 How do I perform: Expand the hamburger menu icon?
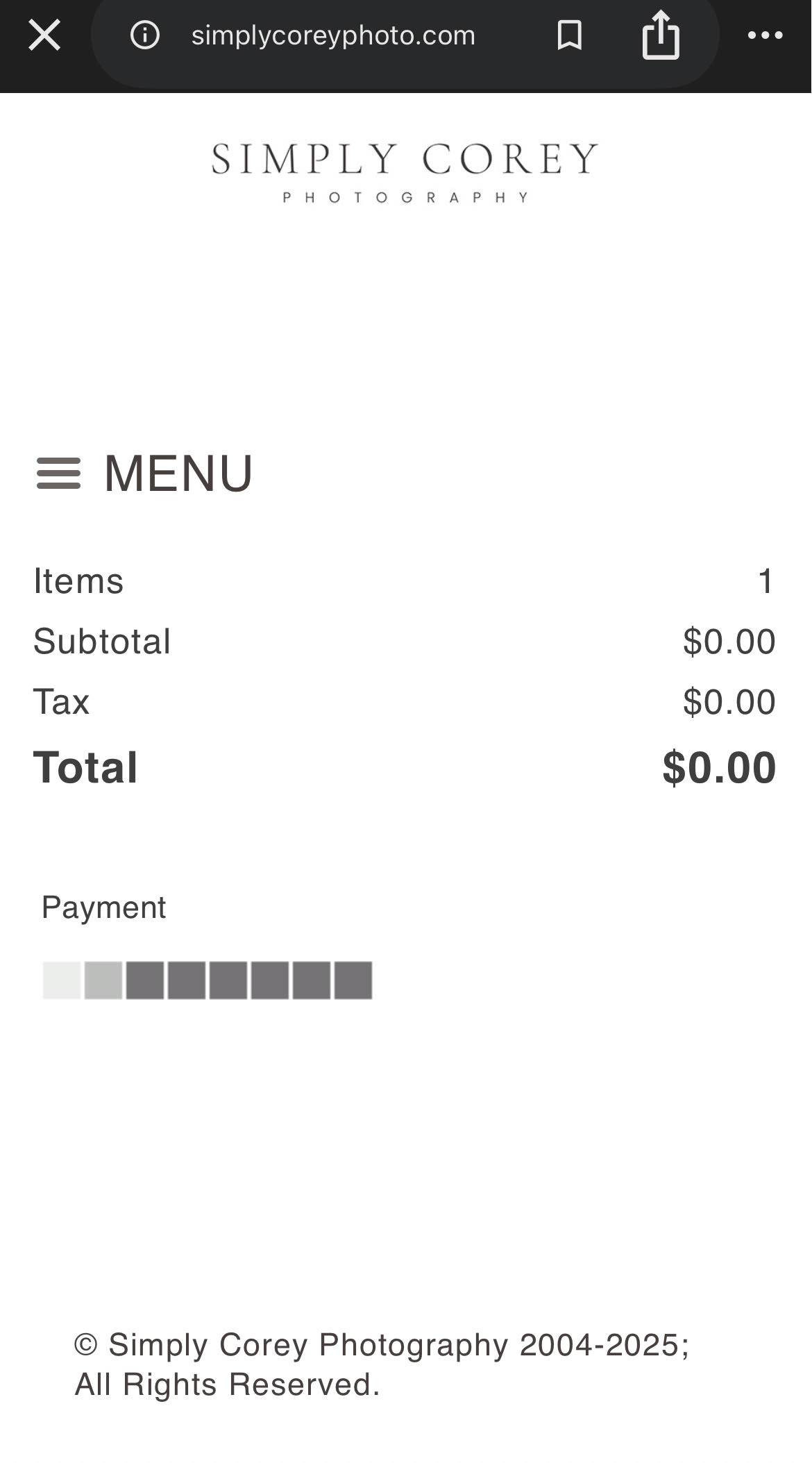[58, 474]
